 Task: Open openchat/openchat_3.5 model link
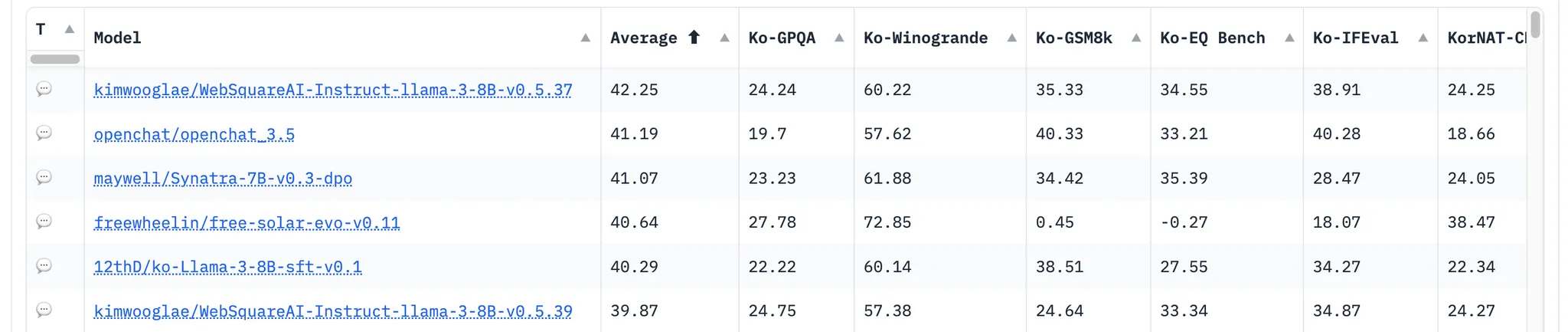click(194, 134)
